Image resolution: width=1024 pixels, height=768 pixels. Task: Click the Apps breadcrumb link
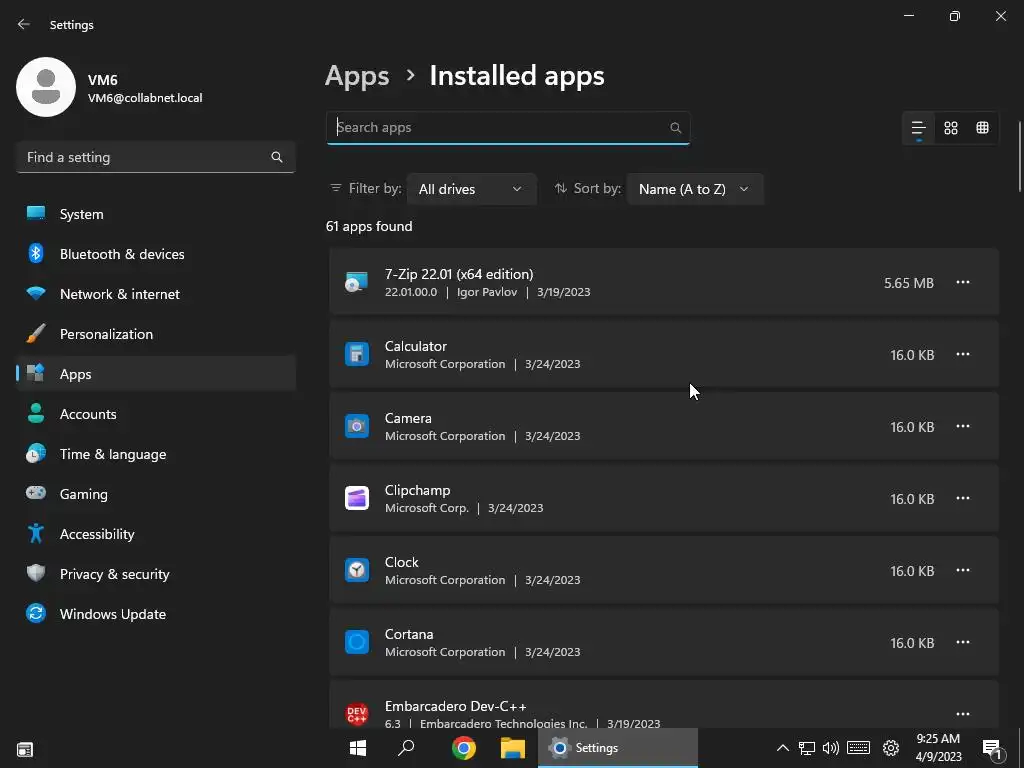(357, 76)
